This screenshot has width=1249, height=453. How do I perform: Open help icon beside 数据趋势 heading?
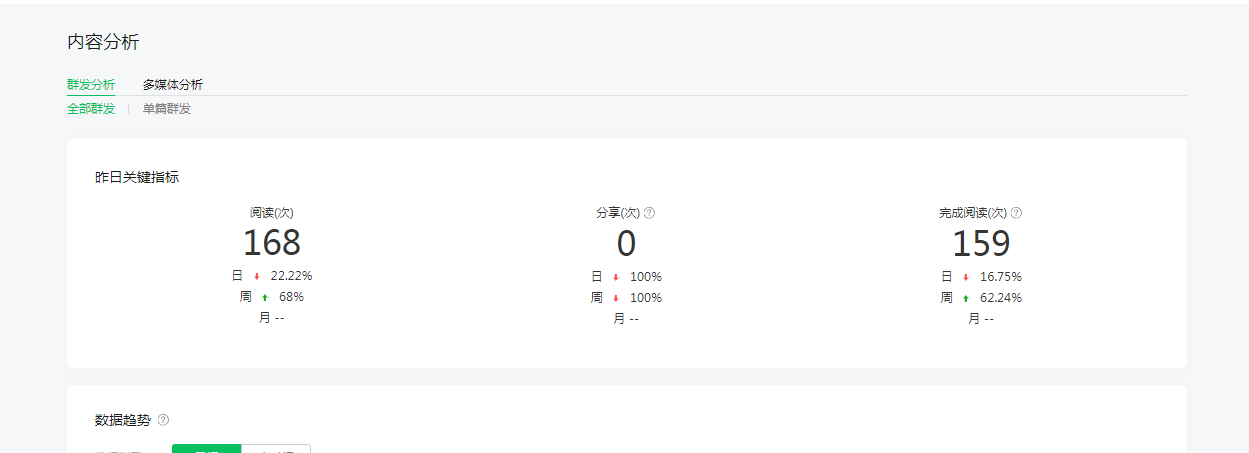(163, 420)
